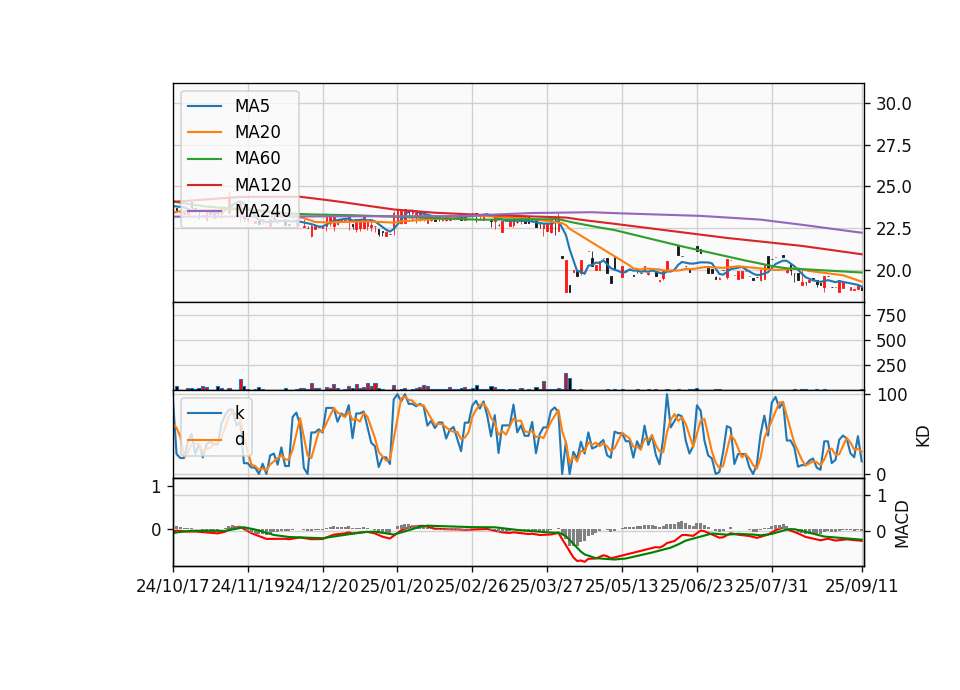Screen dimensions: 960x690
Task: Click the MA5 legend label
Action: (x=252, y=106)
